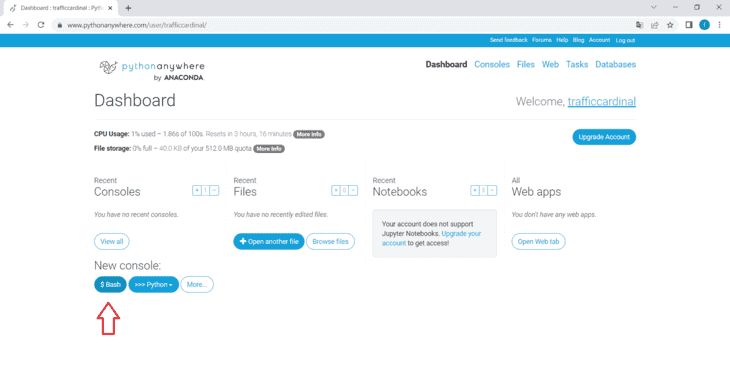Decrease the recent Files count with minus

(353, 190)
